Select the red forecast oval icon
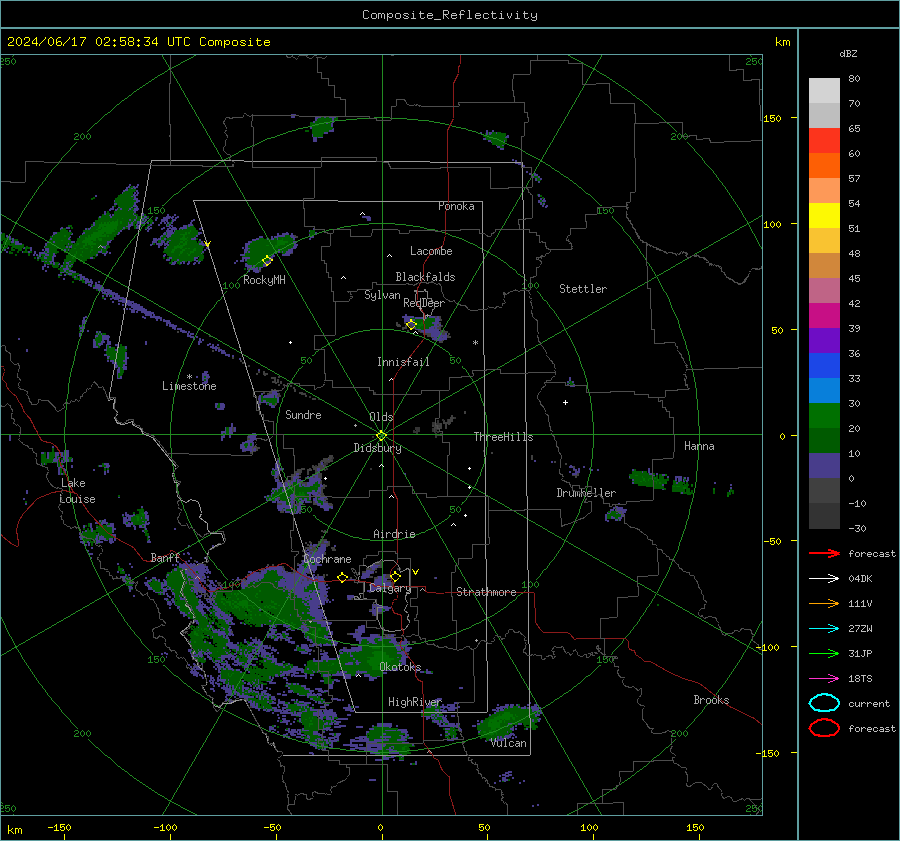The image size is (900, 841). 824,728
